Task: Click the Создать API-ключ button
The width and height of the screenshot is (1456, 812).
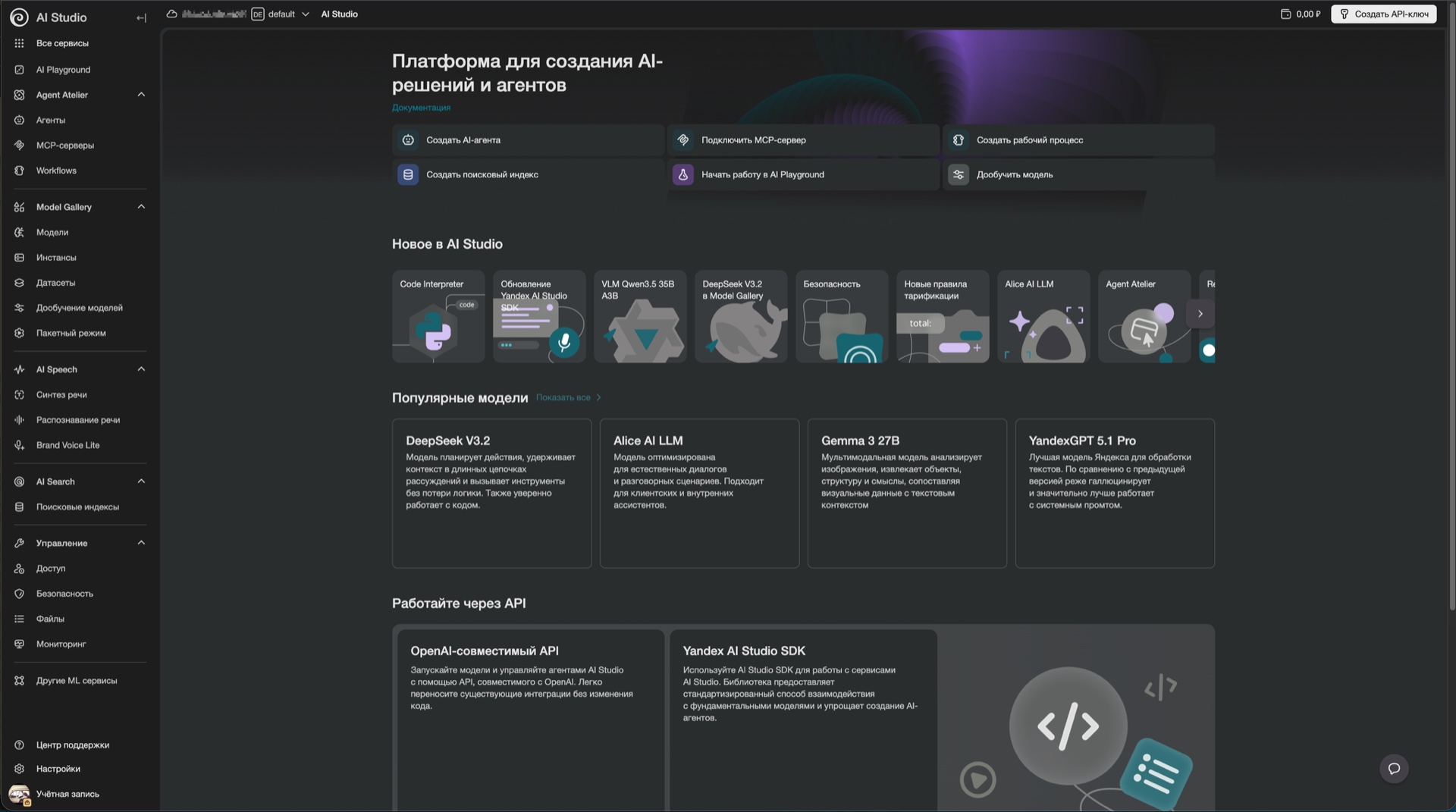Action: coord(1383,14)
